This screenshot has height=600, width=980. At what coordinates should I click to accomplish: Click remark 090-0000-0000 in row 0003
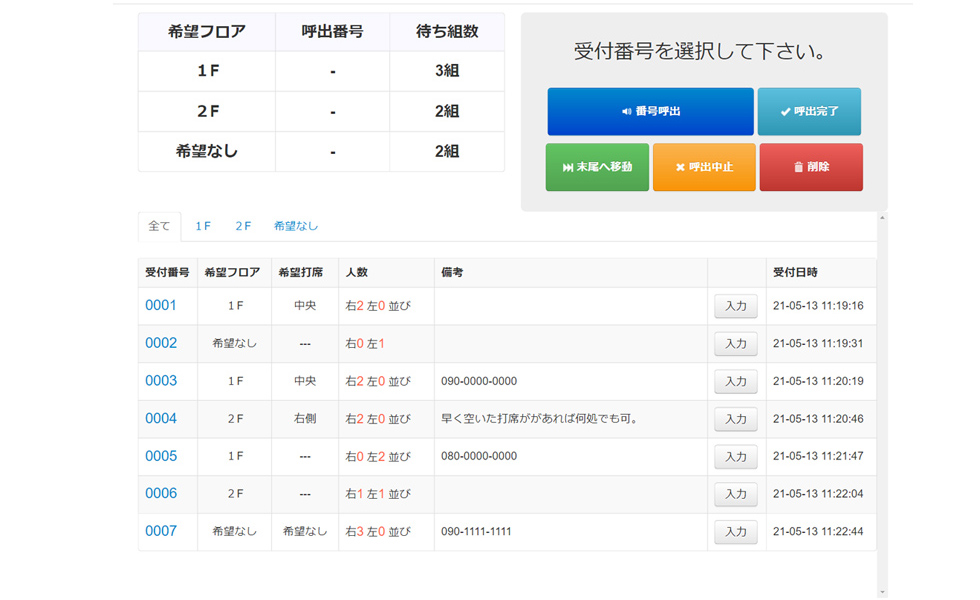pyautogui.click(x=479, y=381)
